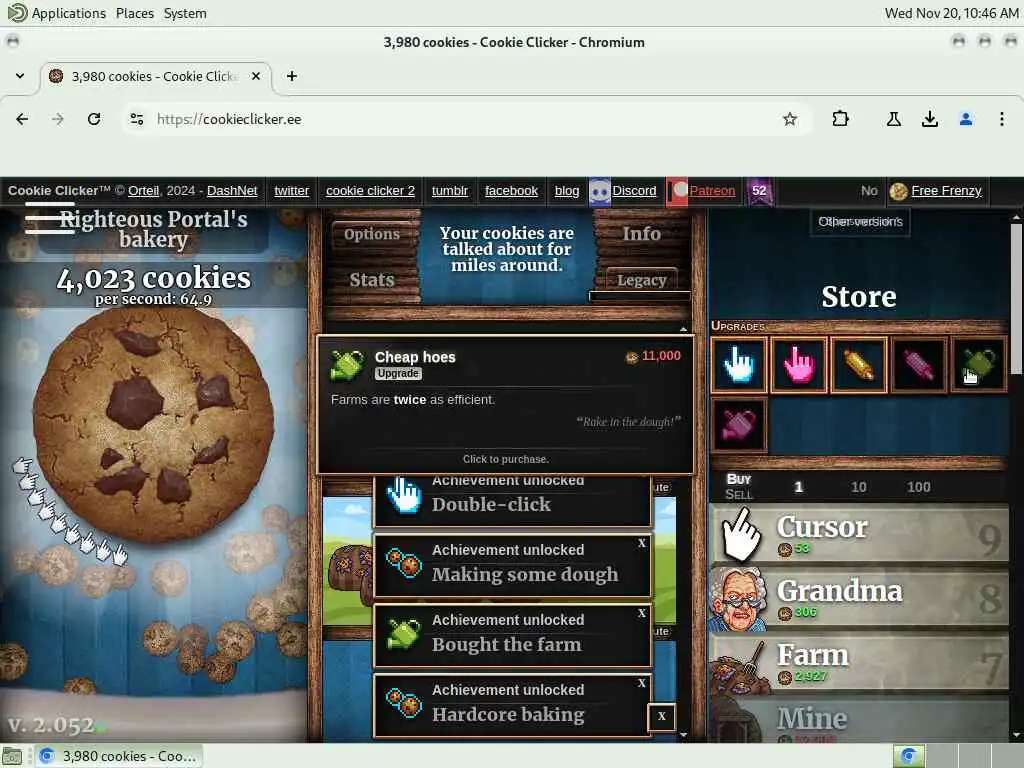Buy the pink watering can upgrade

(739, 424)
